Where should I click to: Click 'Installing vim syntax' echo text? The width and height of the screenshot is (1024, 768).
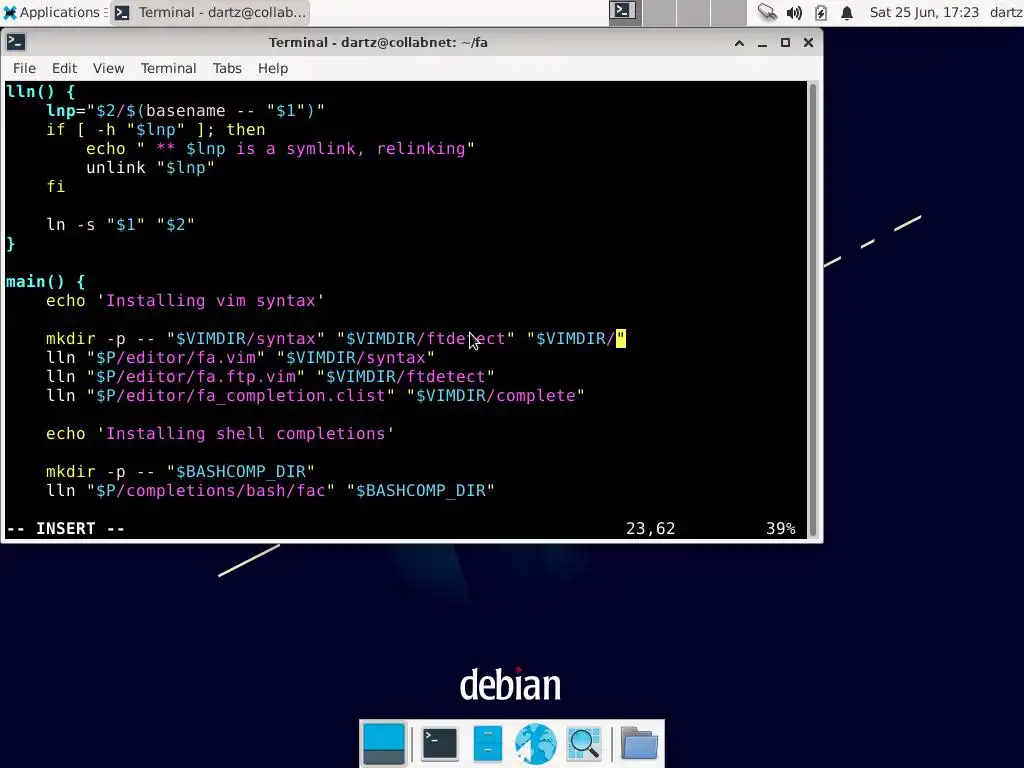coord(211,300)
